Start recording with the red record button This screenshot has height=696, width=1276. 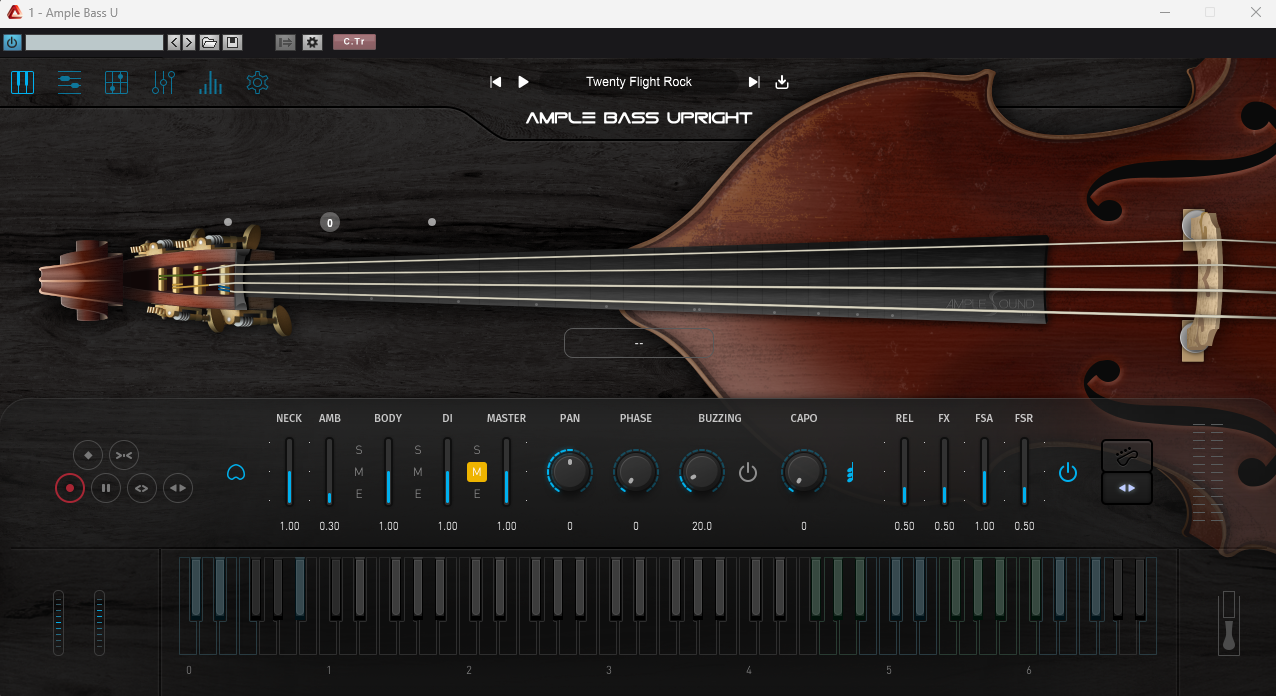click(70, 489)
